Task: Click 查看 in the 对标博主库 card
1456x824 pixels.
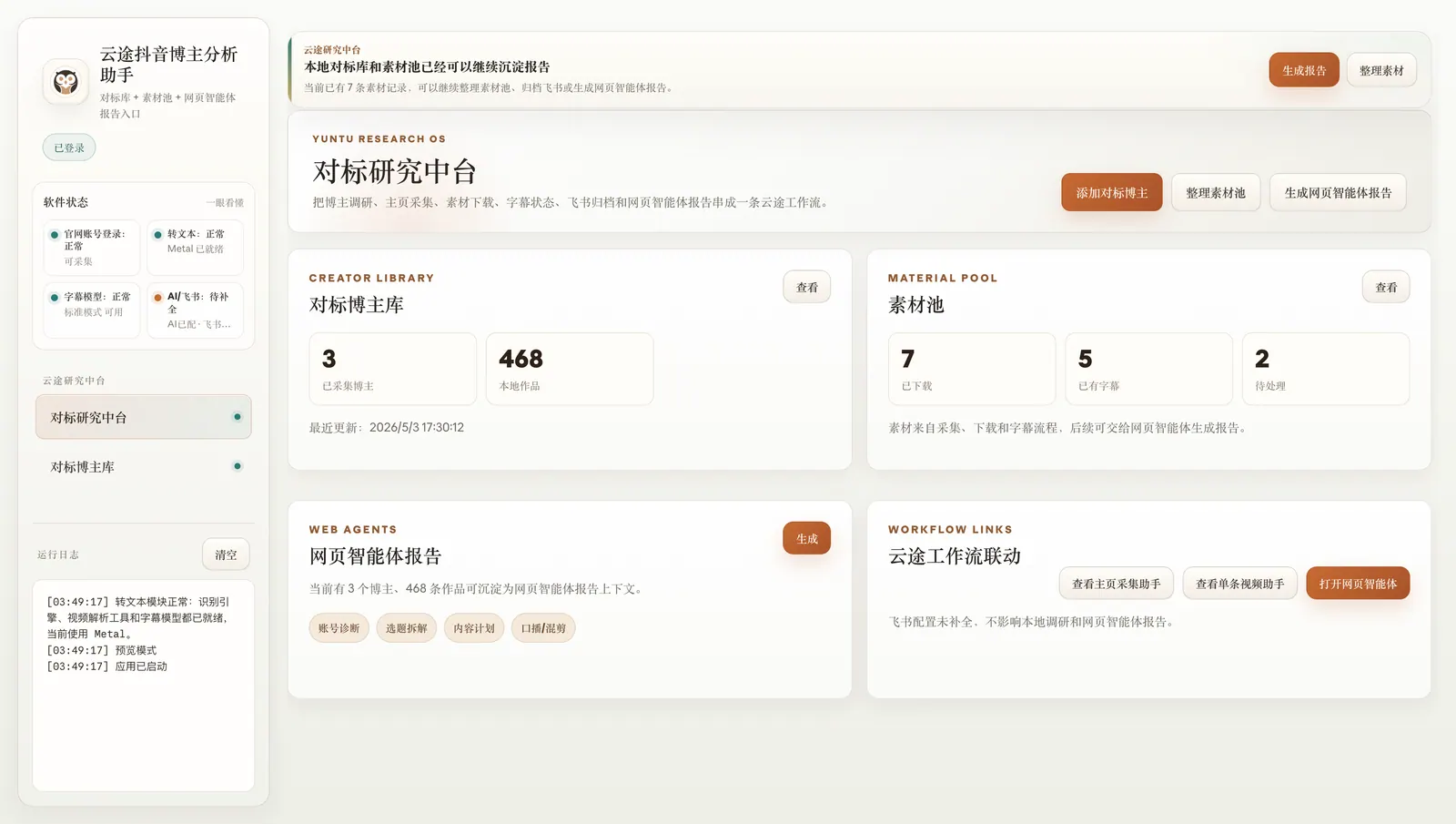Action: pos(807,287)
